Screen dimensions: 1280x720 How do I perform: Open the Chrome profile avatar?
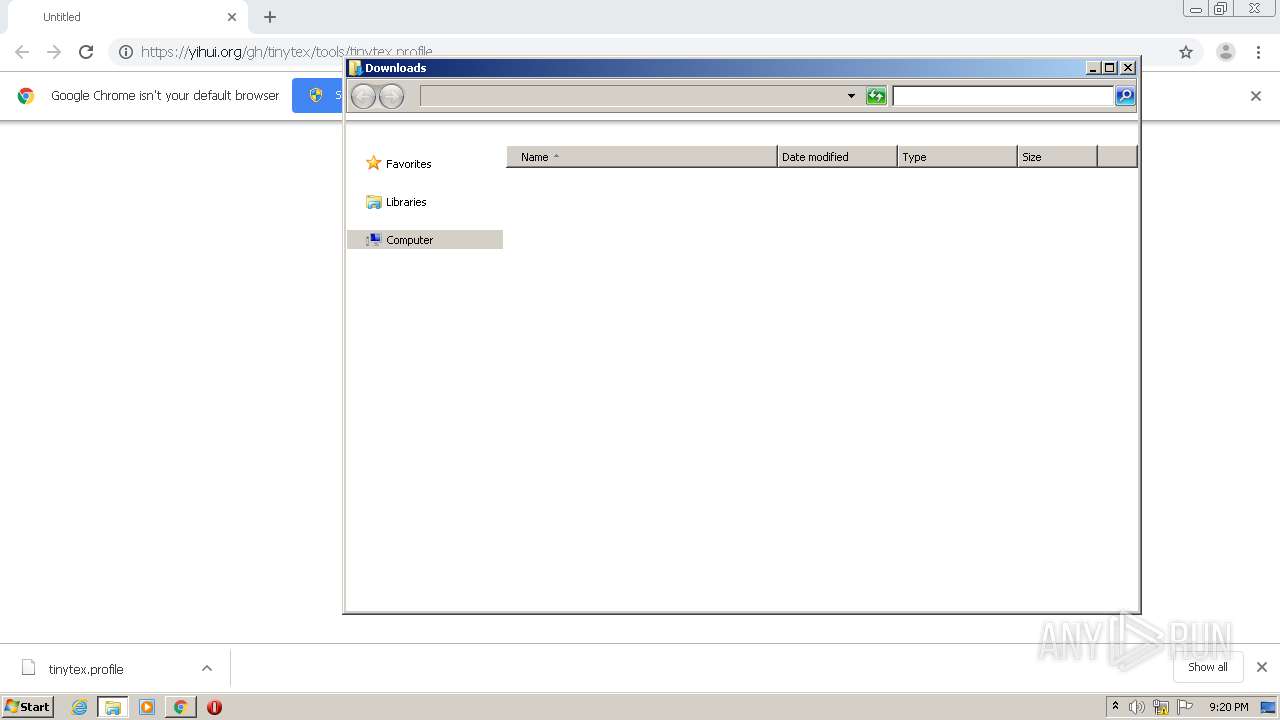tap(1226, 52)
